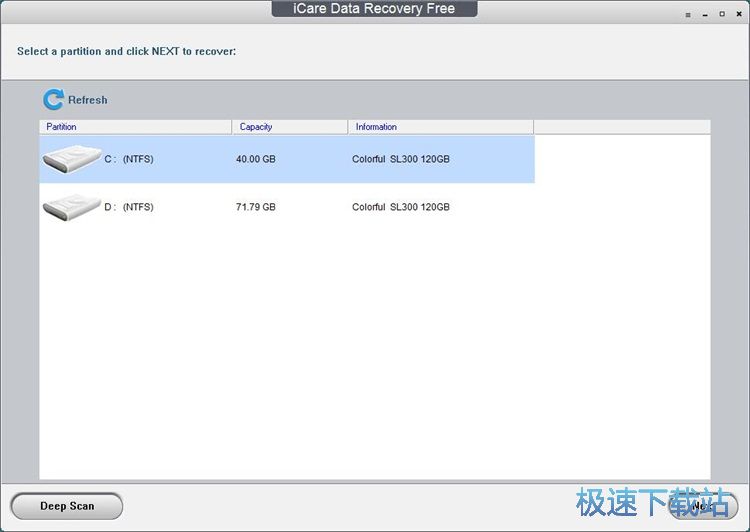
Task: Click the Next button
Action: (703, 506)
